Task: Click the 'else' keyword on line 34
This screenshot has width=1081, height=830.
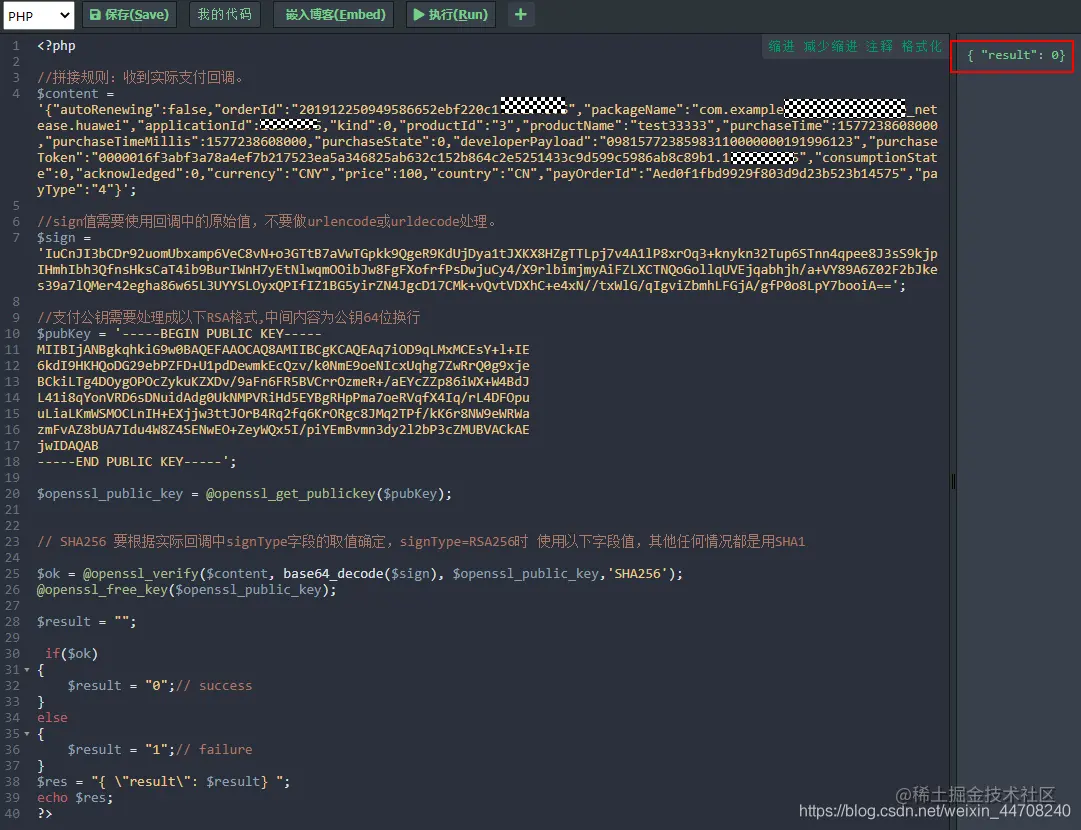Action: 52,718
